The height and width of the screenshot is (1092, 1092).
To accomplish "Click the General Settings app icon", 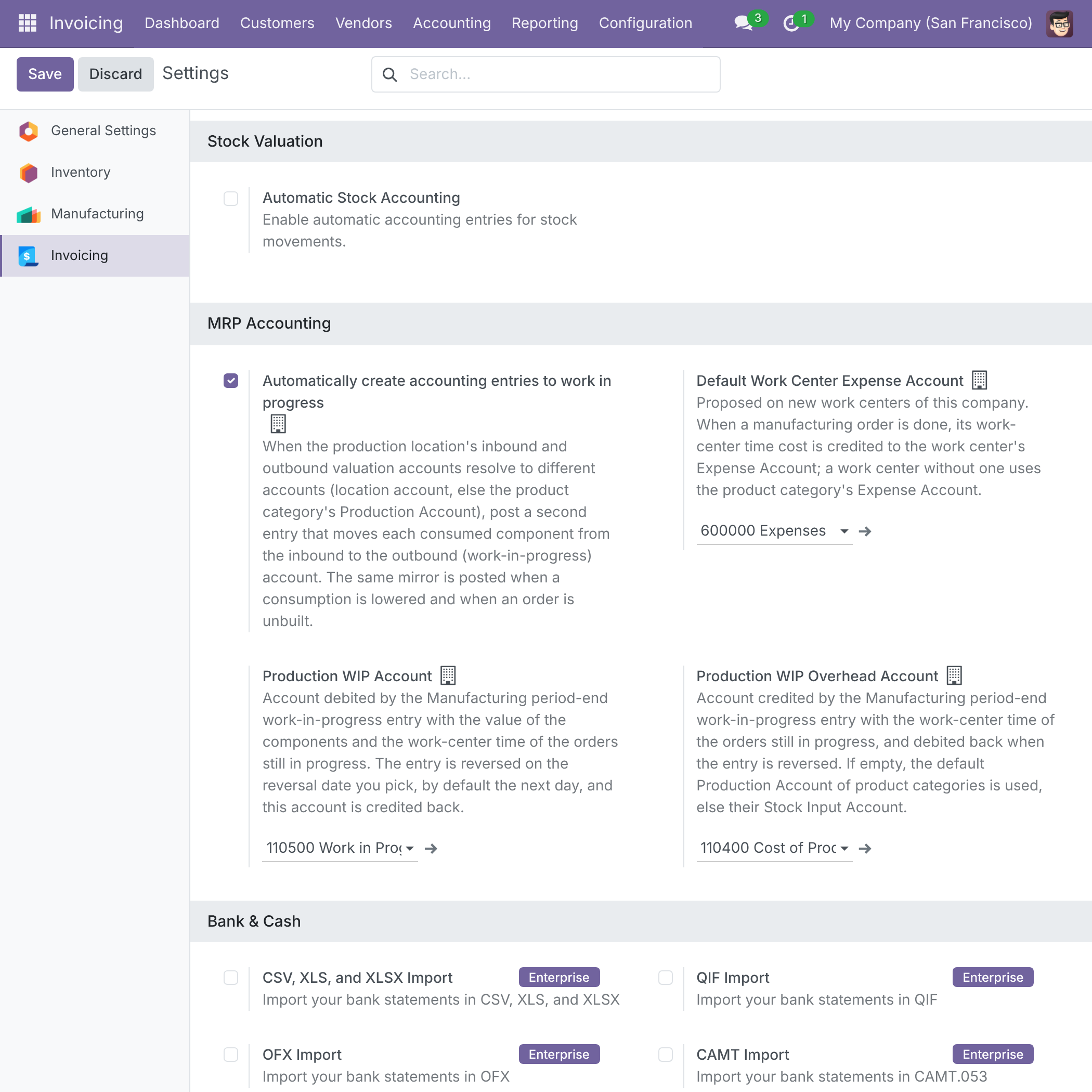I will coord(28,131).
